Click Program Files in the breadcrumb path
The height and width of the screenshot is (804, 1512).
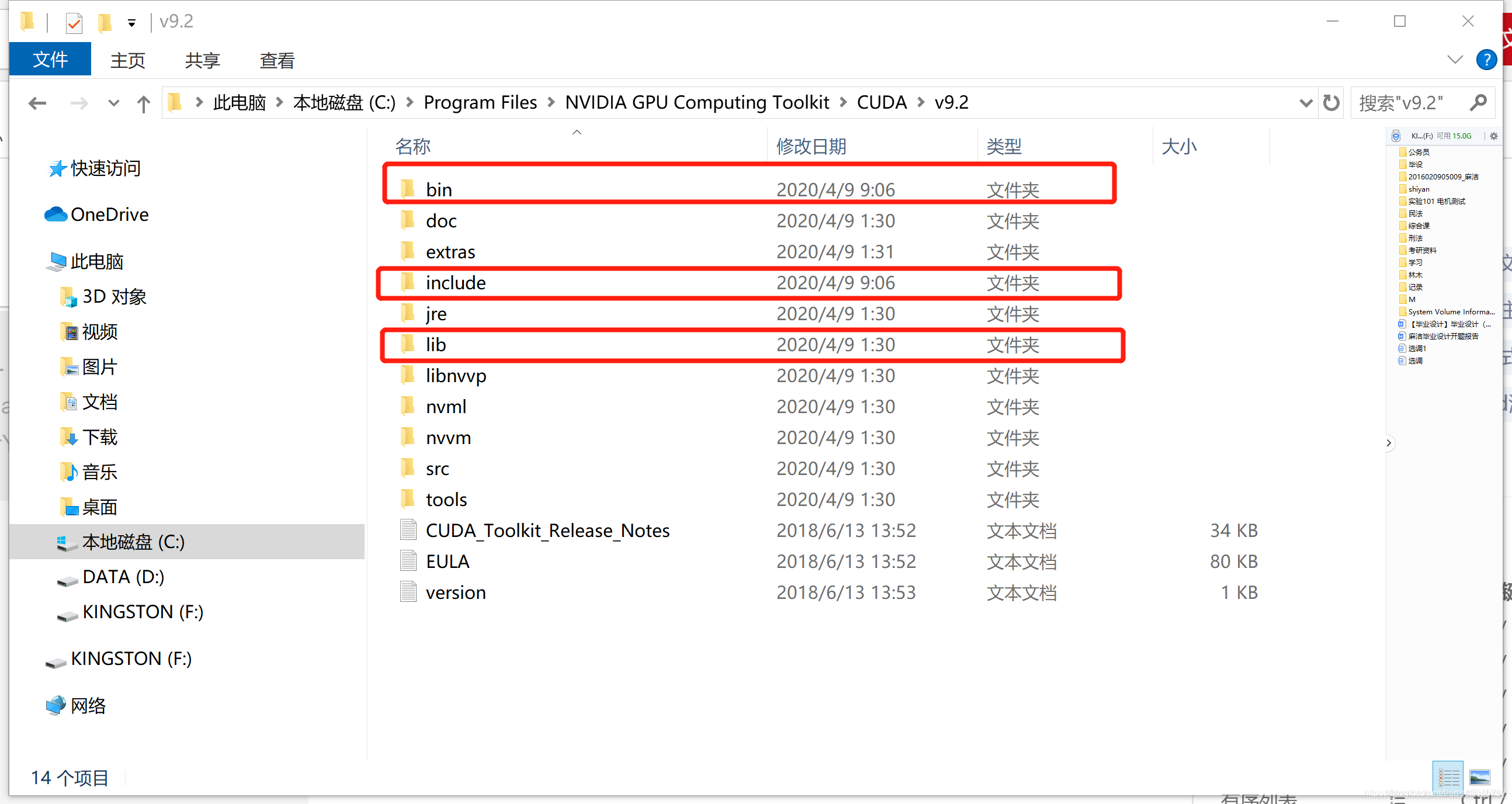coord(480,103)
